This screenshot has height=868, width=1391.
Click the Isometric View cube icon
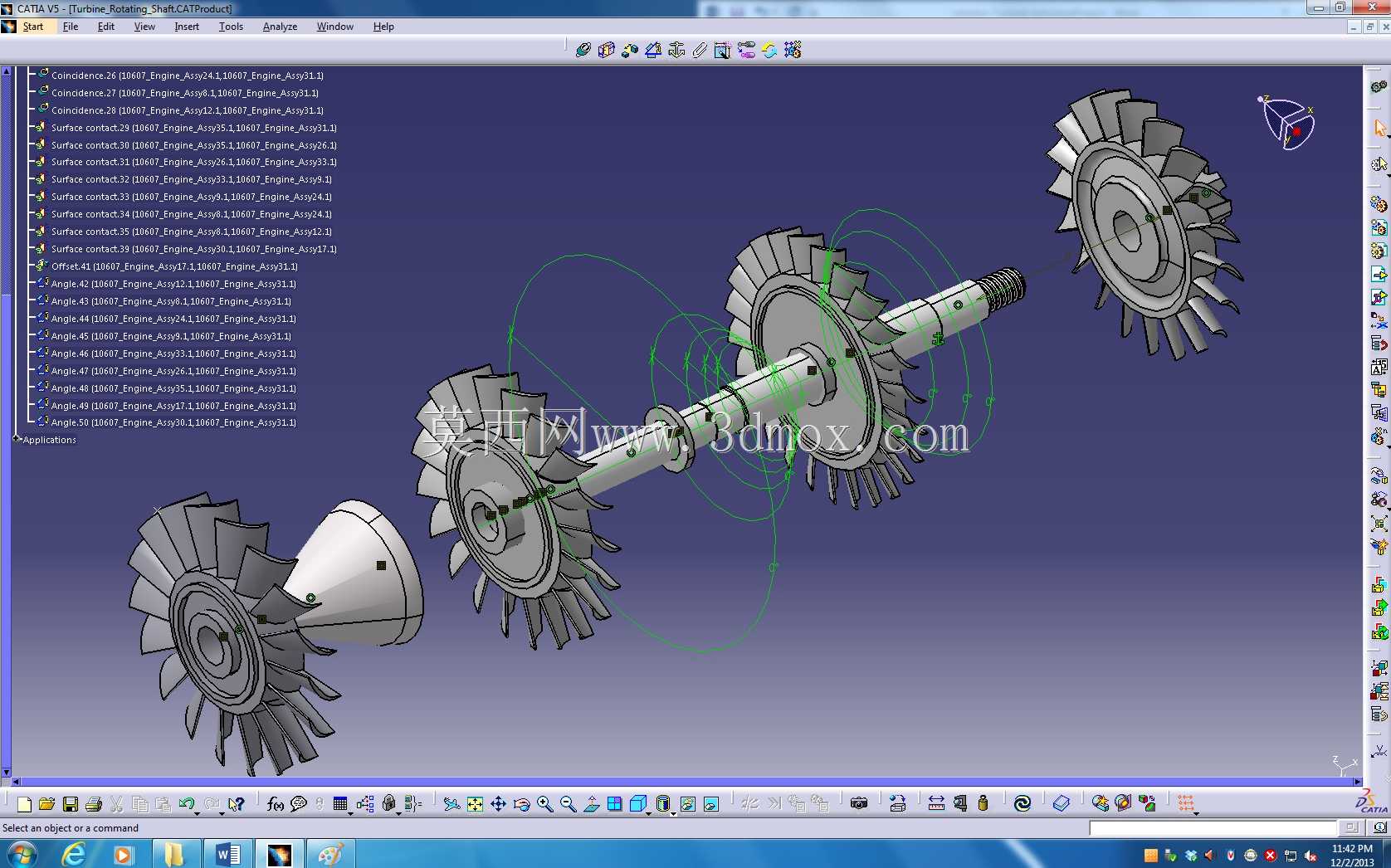click(637, 803)
